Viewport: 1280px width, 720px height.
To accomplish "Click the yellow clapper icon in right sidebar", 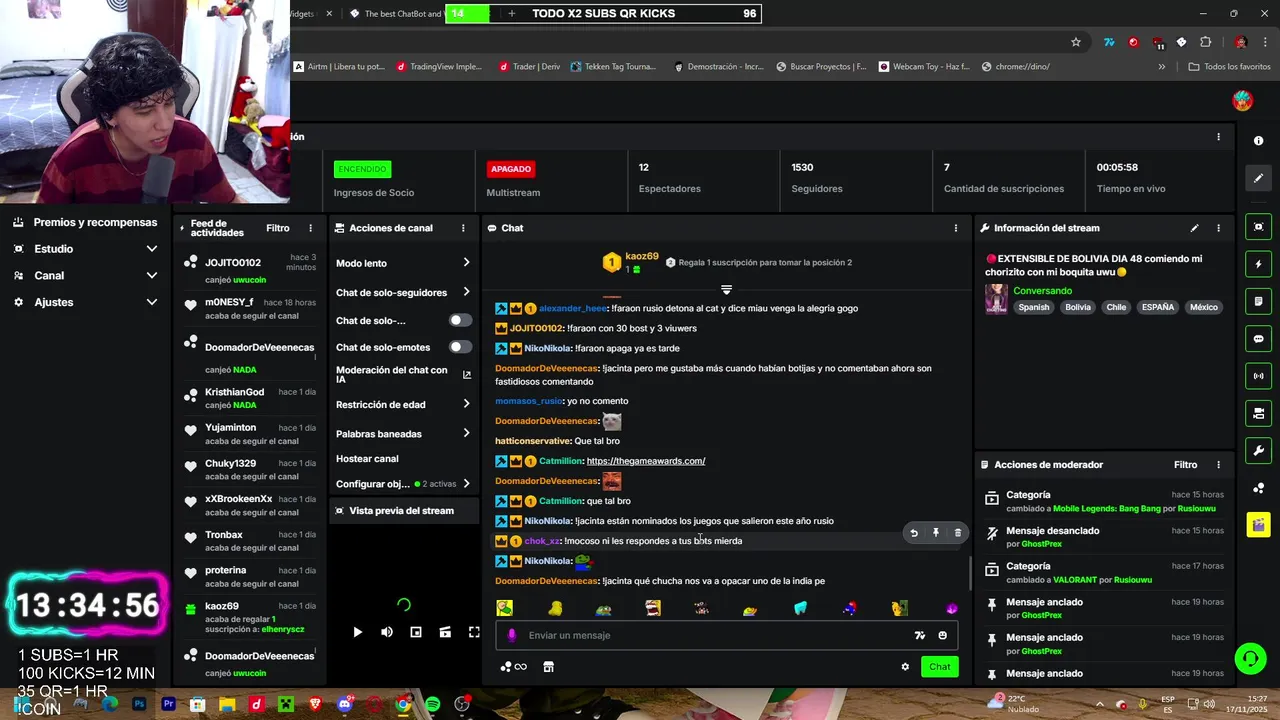I will pyautogui.click(x=1259, y=524).
